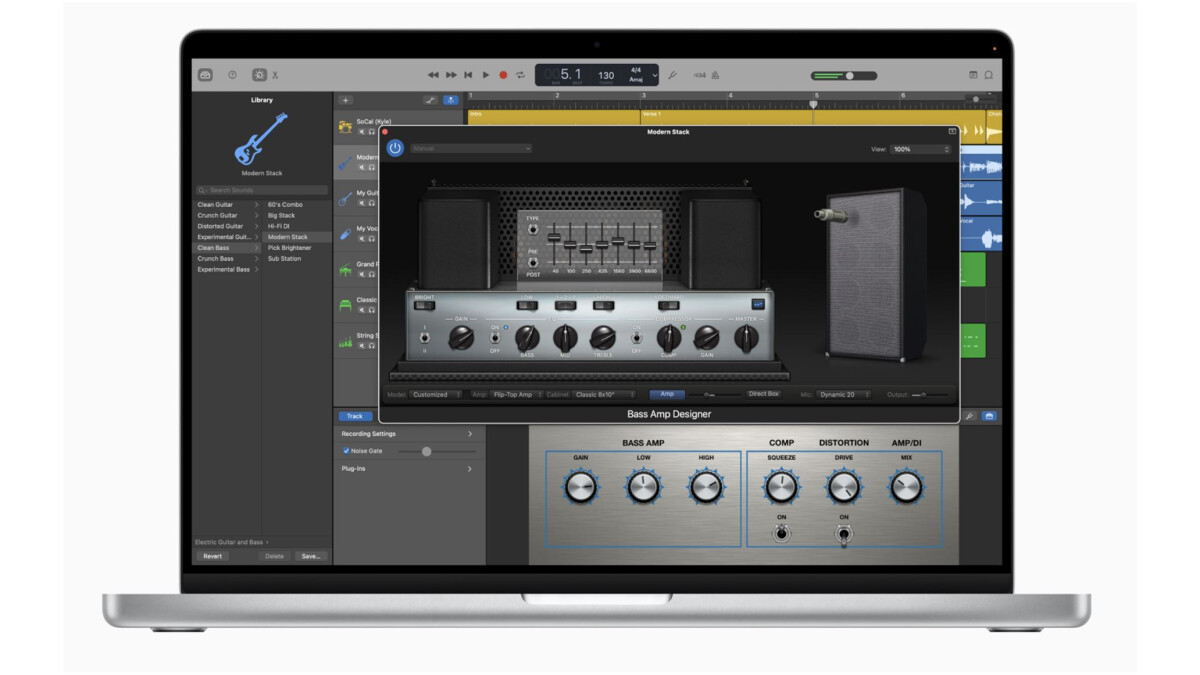Click the Save button below the Library

(x=311, y=554)
